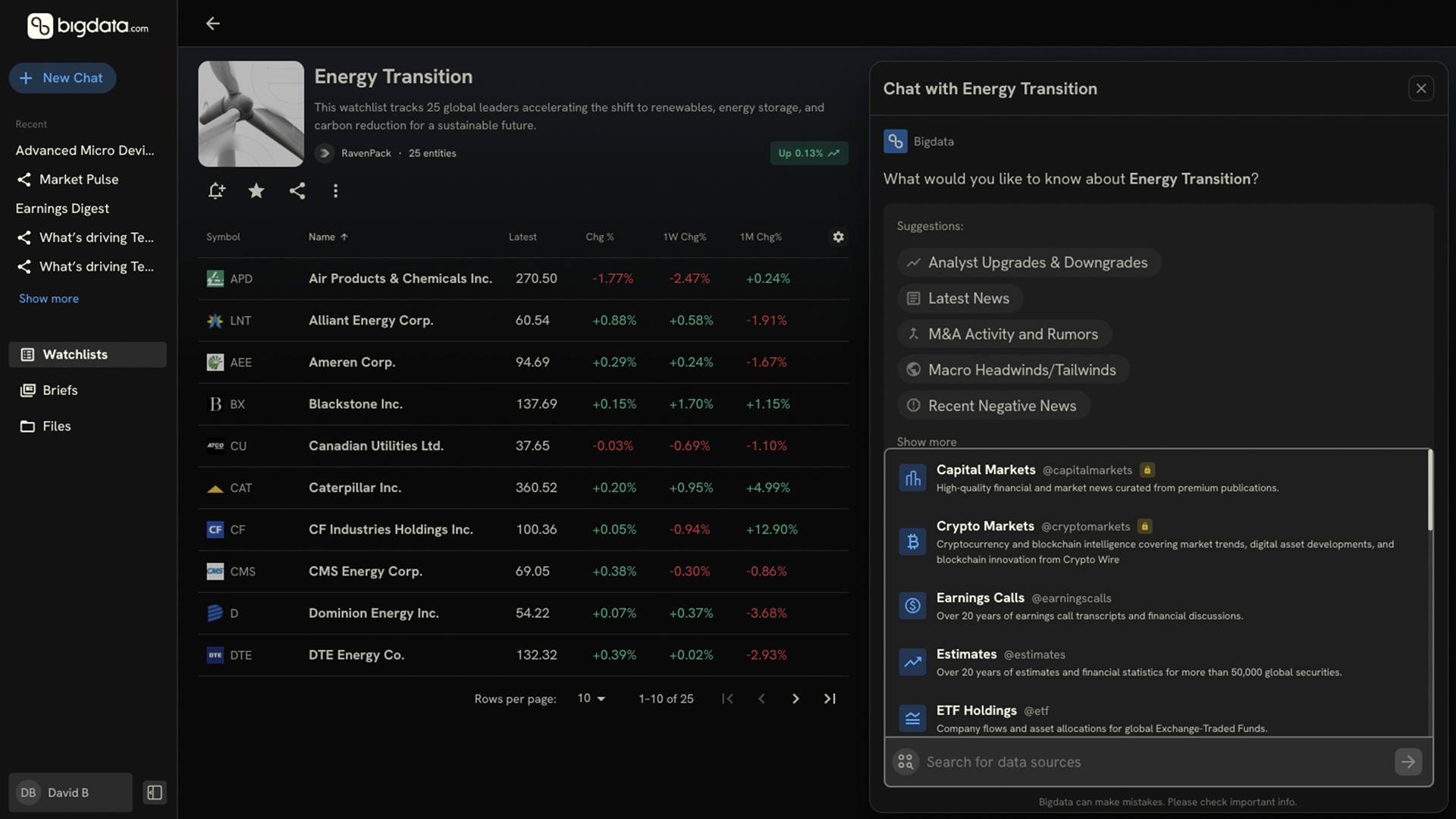Screen dimensions: 1456x819
Task: Click the RavenPack author icon
Action: [x=325, y=153]
